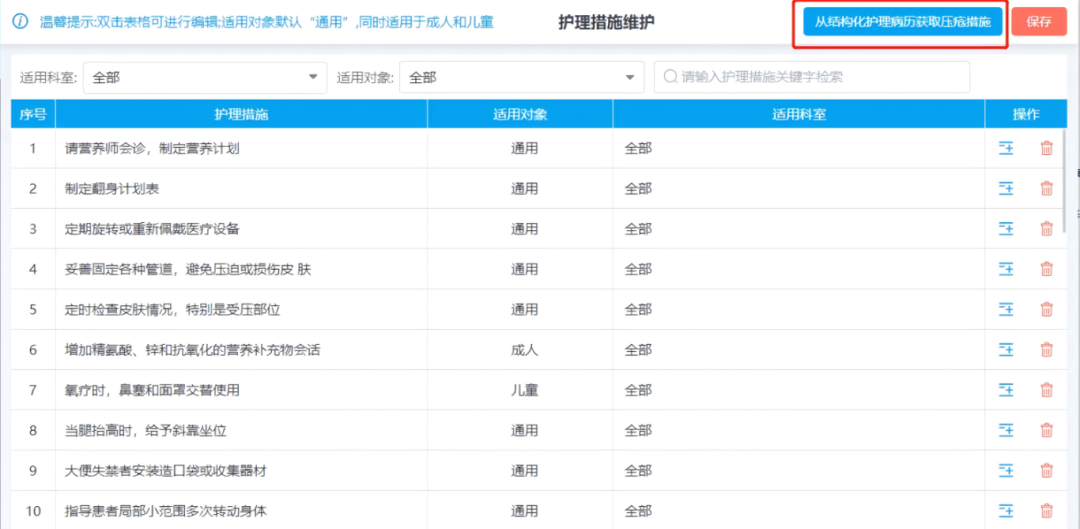
Task: Delete the 氧疗时 child measure row
Action: pos(1046,390)
